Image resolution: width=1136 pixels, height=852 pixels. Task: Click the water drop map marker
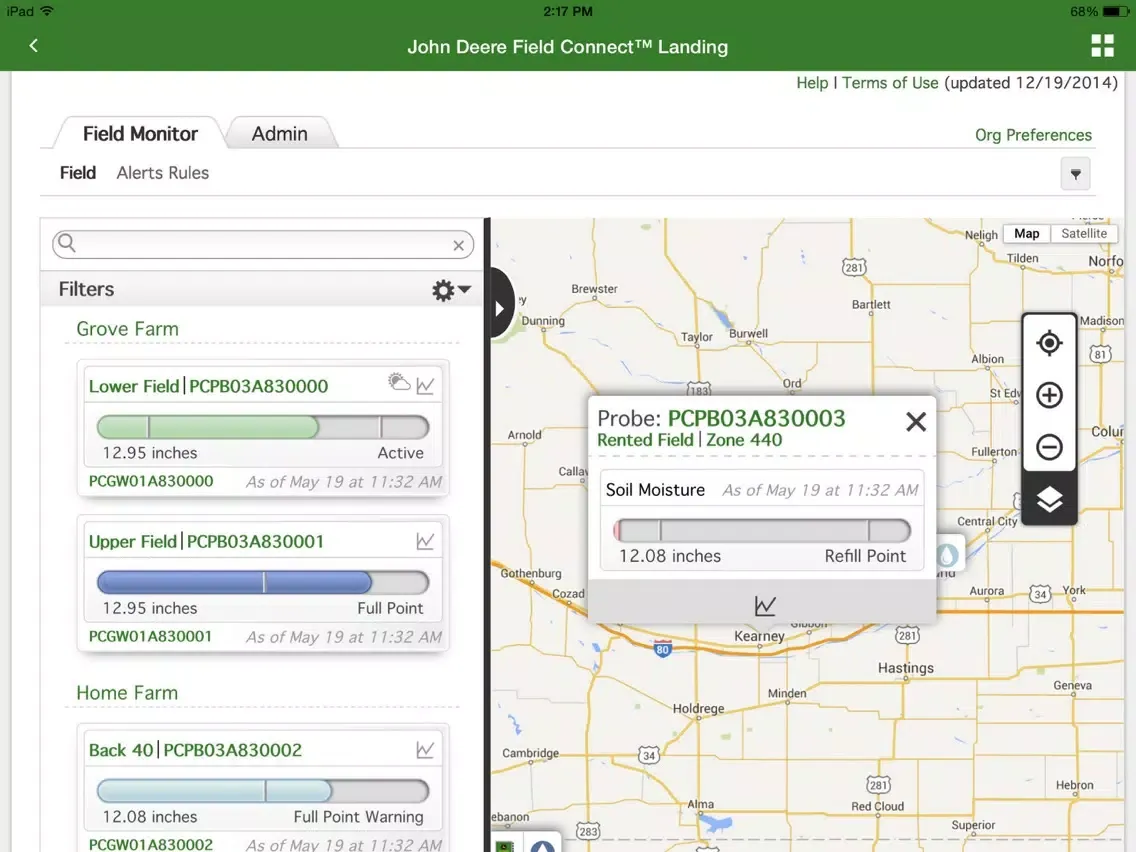[x=948, y=555]
